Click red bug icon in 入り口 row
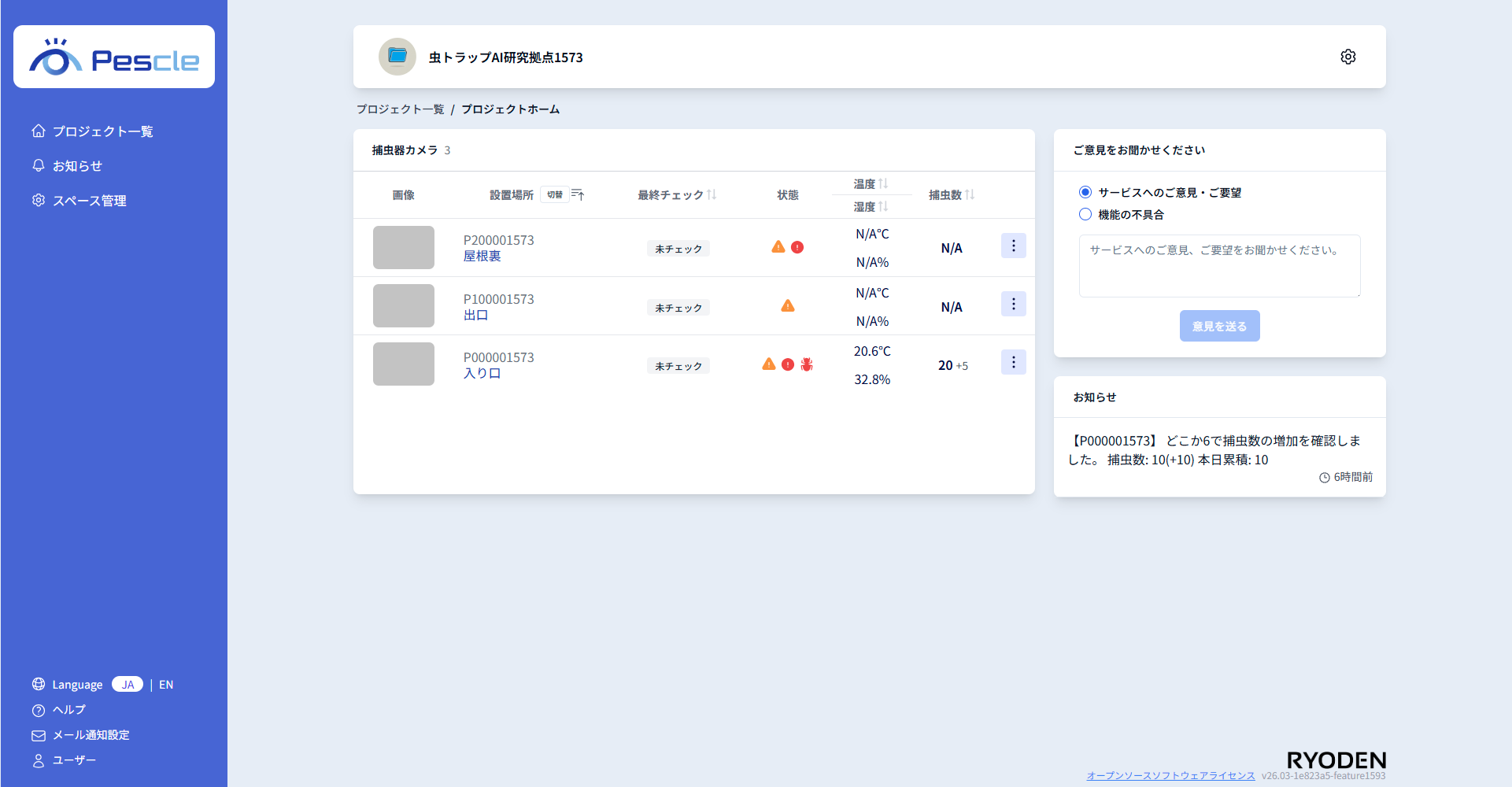 click(807, 364)
